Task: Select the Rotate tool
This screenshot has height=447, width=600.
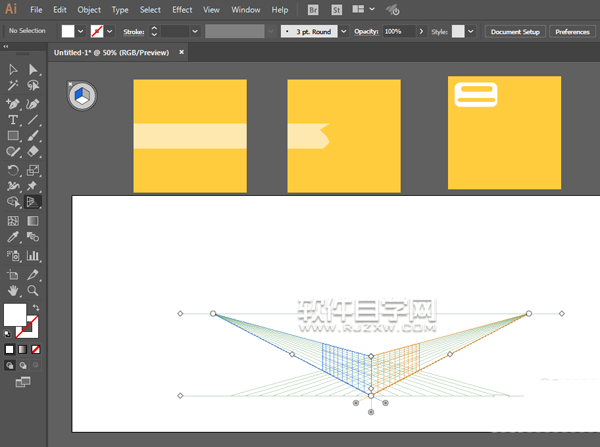Action: [x=13, y=169]
